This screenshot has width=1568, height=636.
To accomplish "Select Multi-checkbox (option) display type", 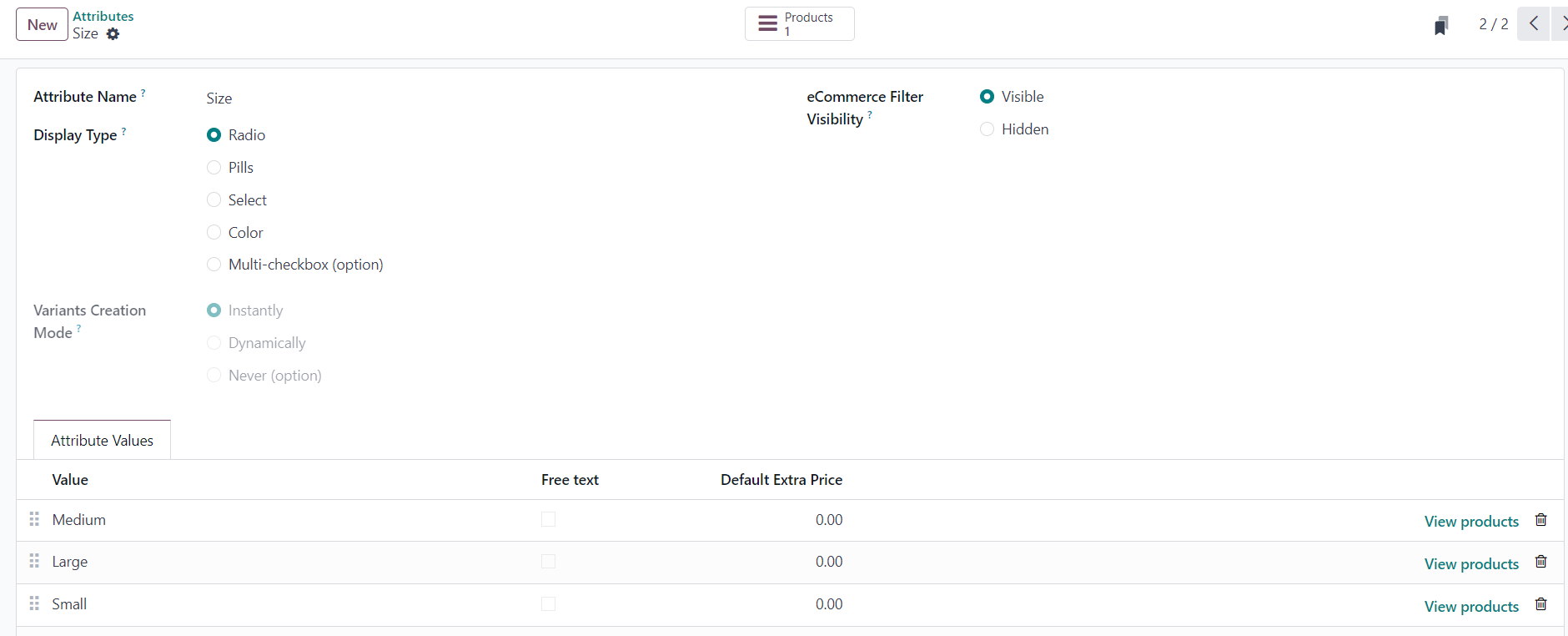I will tap(214, 265).
